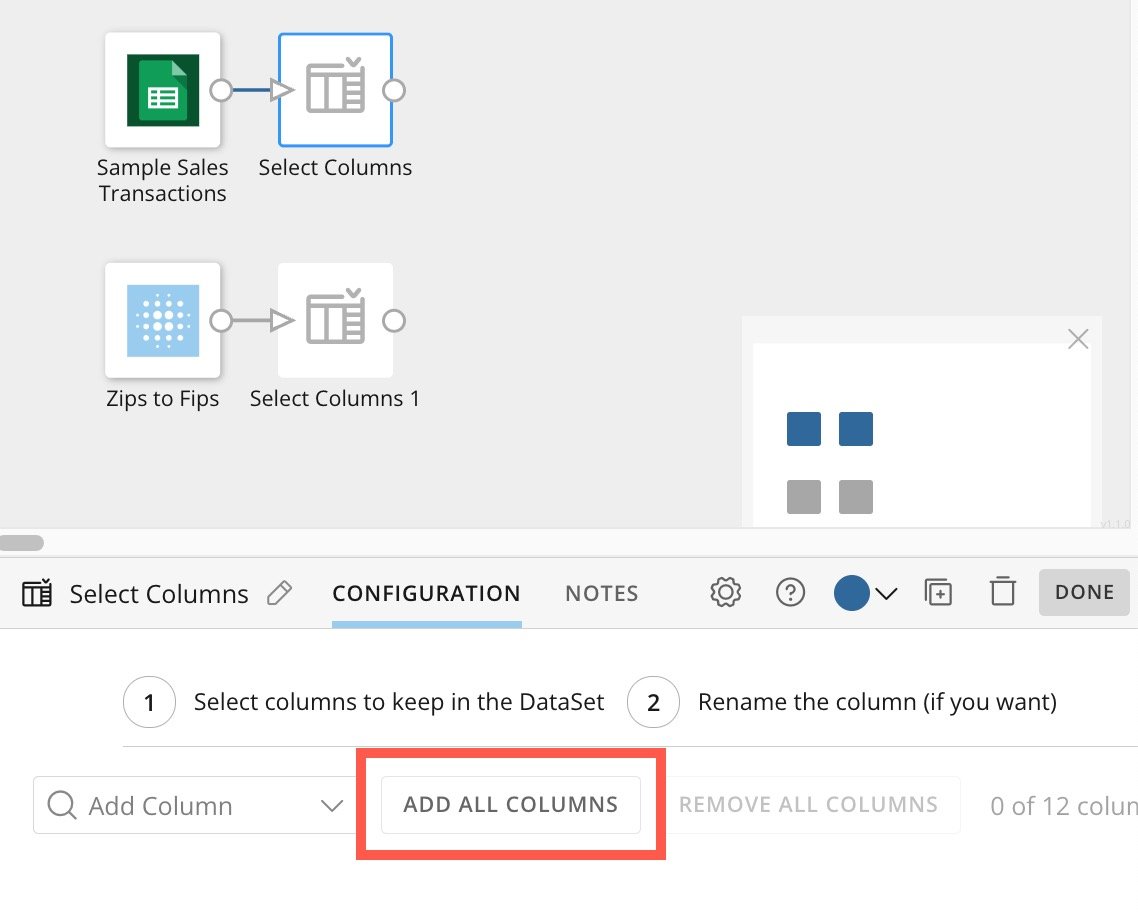1138x912 pixels.
Task: Click output port of Sample Sales Transactions tile
Action: pyautogui.click(x=221, y=91)
